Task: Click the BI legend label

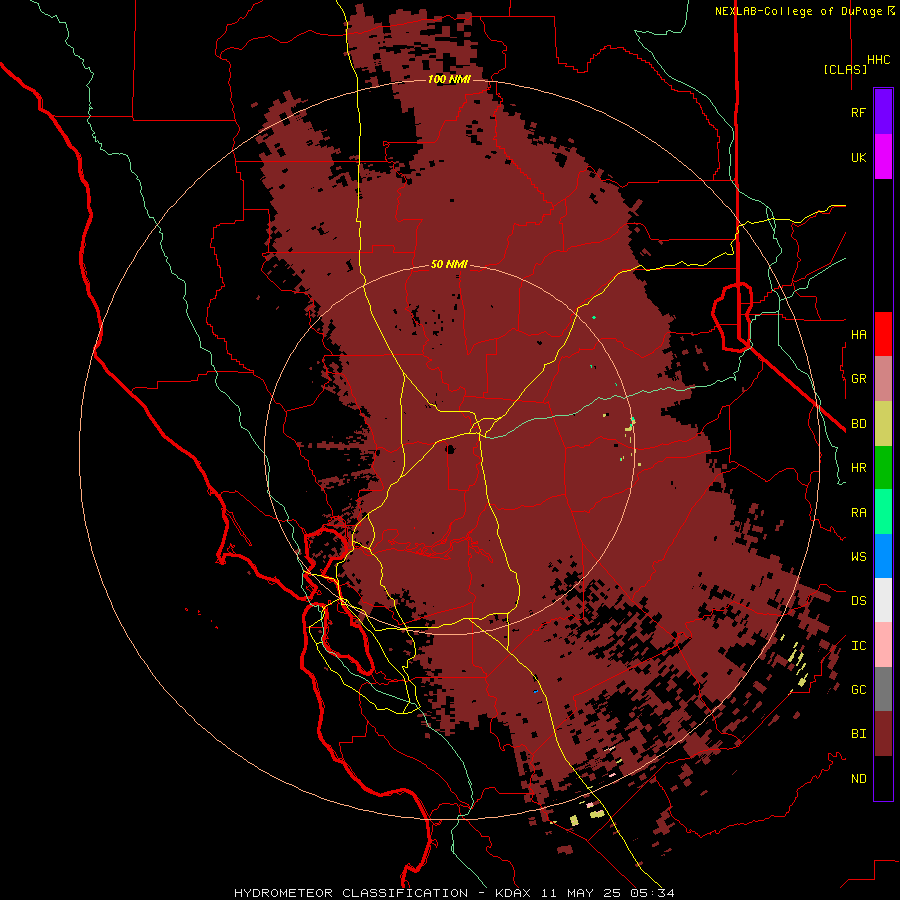Action: pyautogui.click(x=858, y=734)
